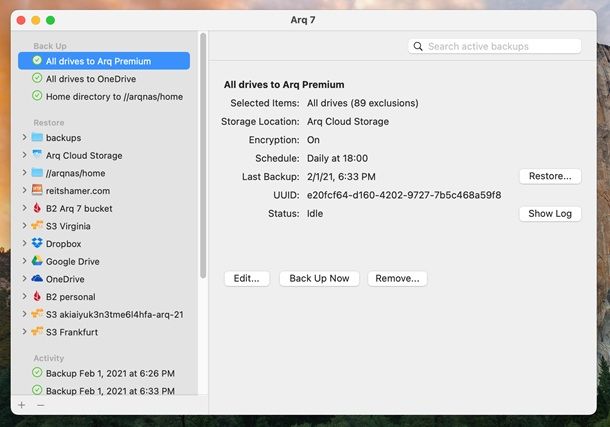Expand the backups tree row
Image resolution: width=610 pixels, height=427 pixels.
pos(24,137)
